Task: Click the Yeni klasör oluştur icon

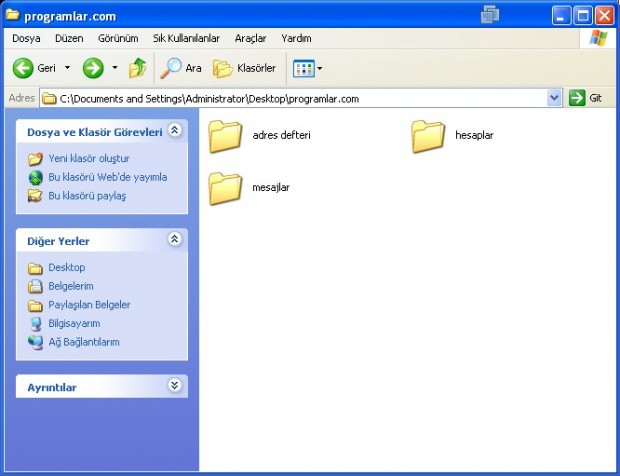Action: point(35,159)
